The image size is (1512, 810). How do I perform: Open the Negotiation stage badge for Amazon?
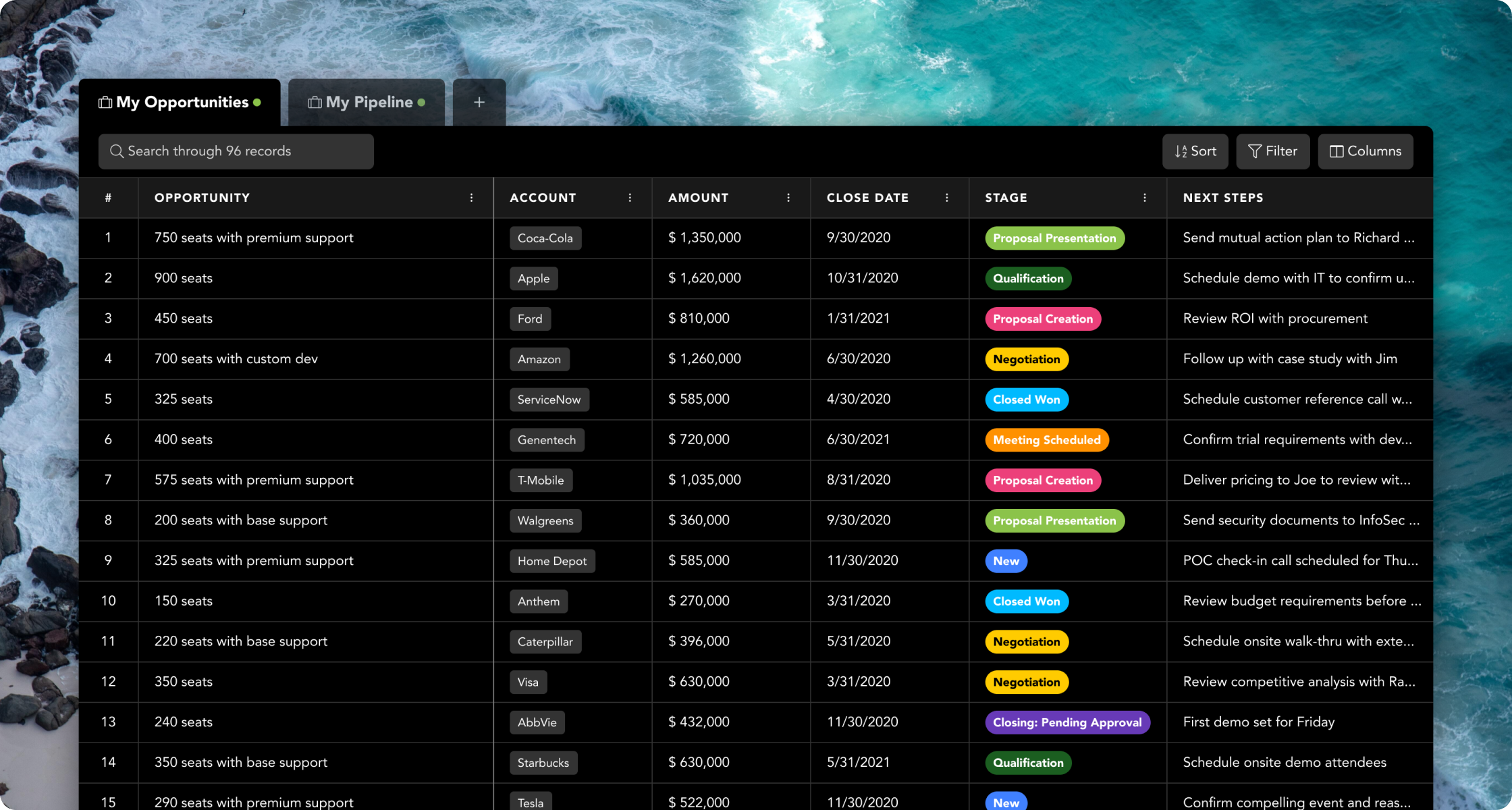point(1026,359)
